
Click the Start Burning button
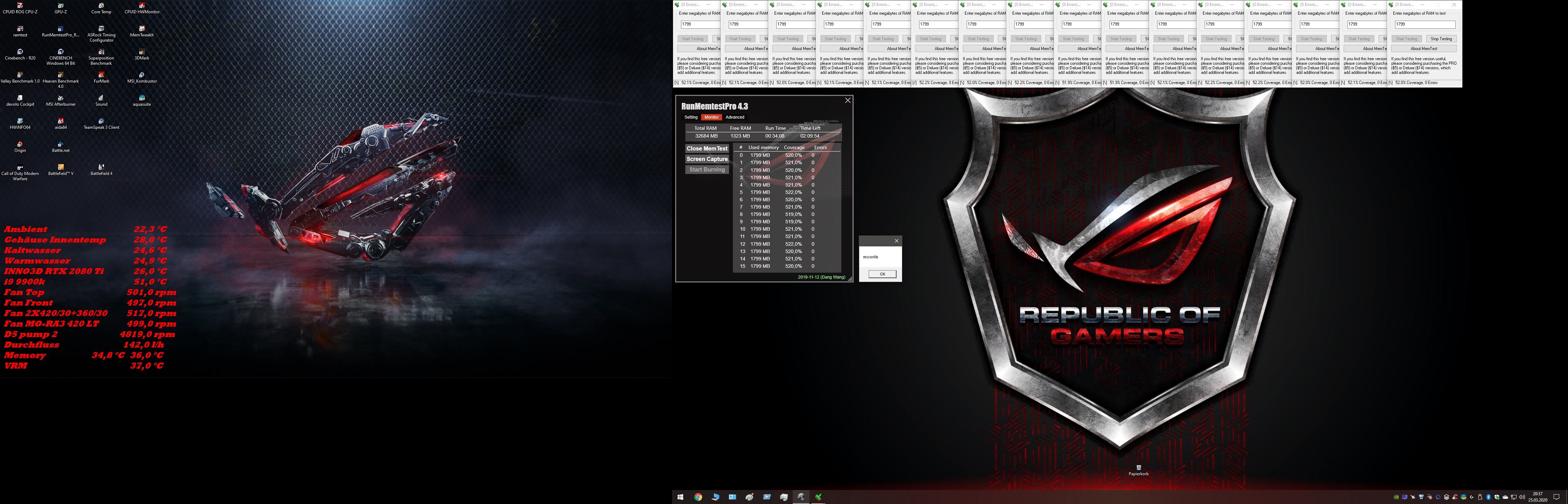pos(707,170)
